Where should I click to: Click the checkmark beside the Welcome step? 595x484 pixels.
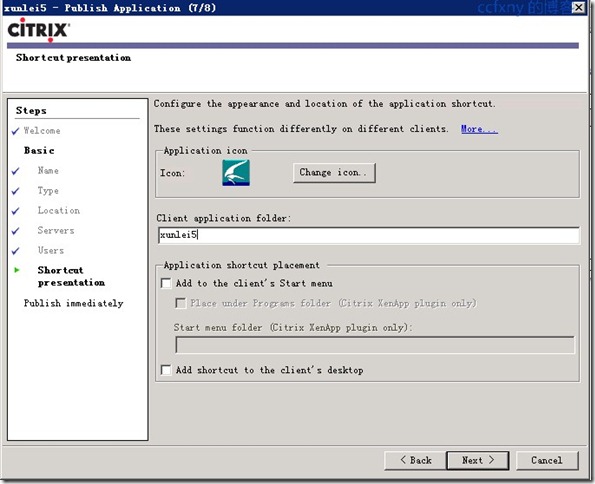(16, 131)
